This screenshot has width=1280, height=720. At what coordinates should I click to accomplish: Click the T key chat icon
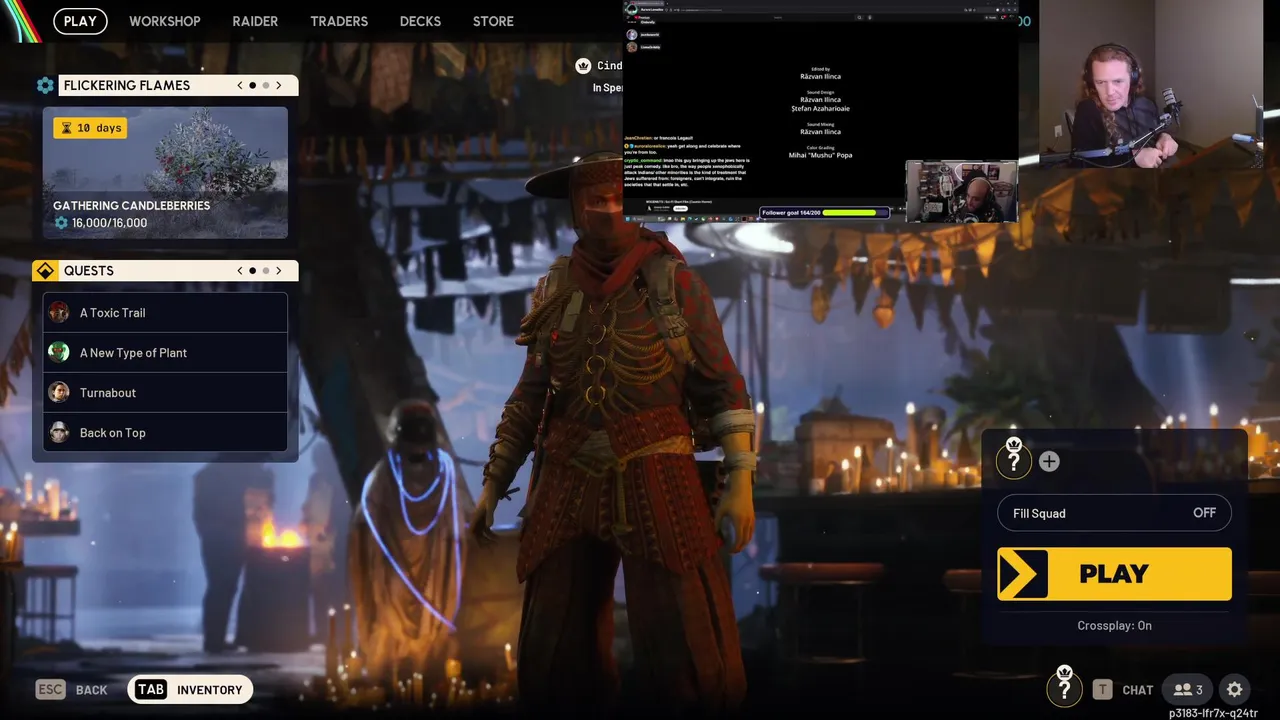coord(1102,689)
